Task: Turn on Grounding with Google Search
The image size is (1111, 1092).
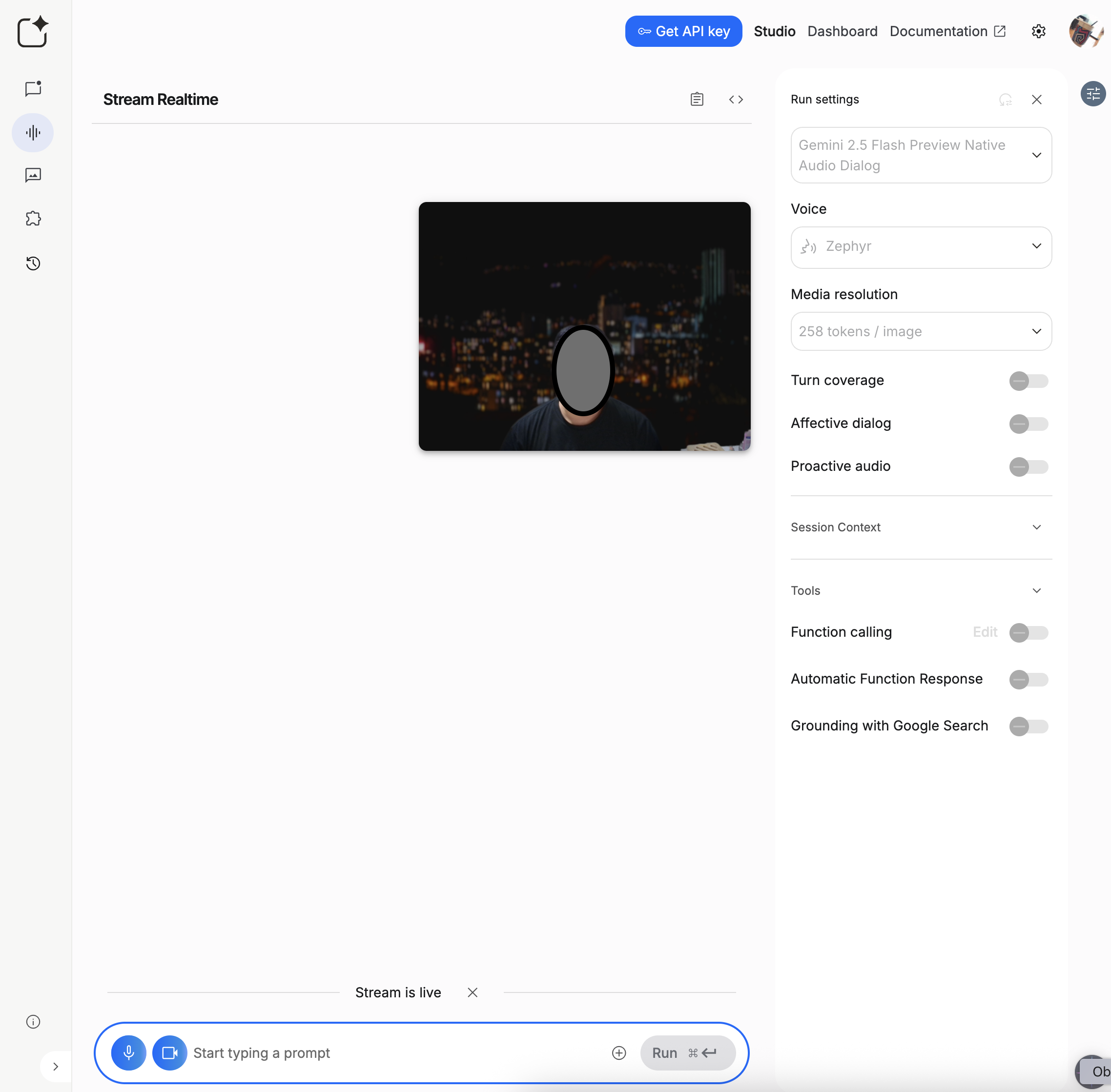Action: click(1029, 726)
